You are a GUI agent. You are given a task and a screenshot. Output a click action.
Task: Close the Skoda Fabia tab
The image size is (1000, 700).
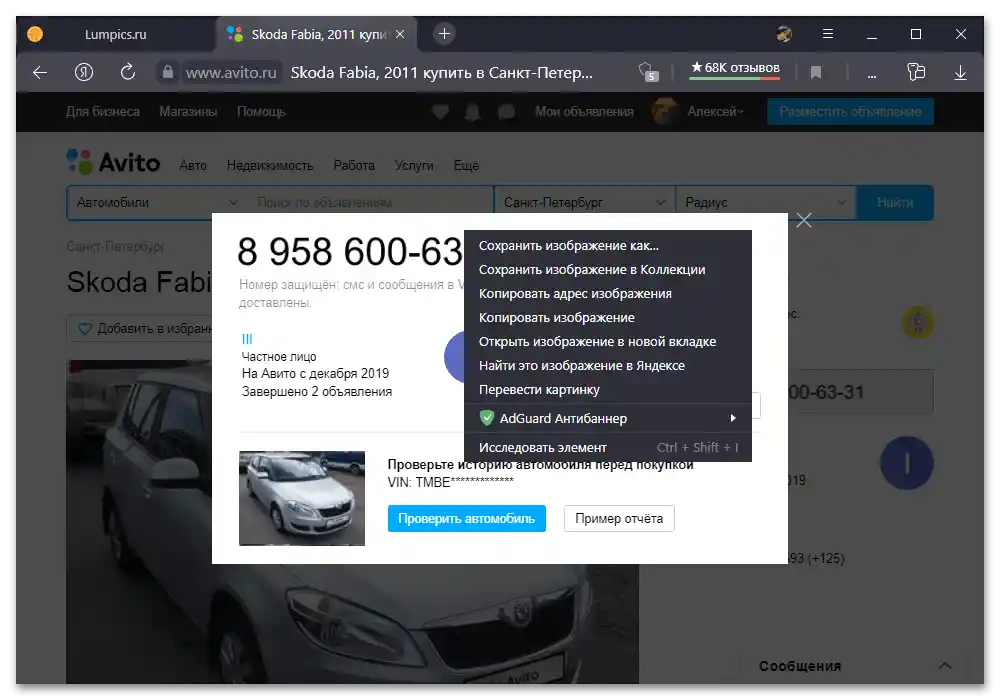[400, 34]
